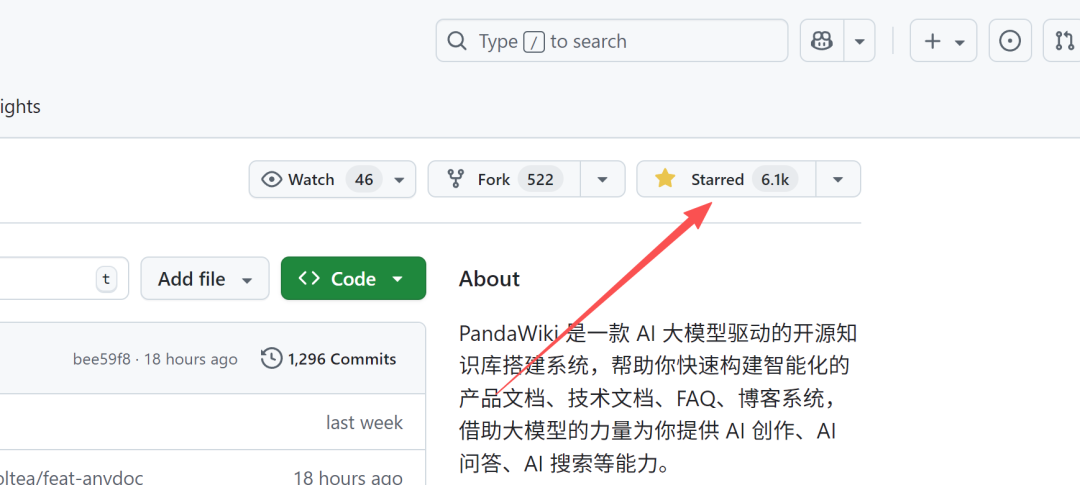Screen dimensions: 1080x485
Task: Focus the 'Type / to search' field
Action: [610, 41]
